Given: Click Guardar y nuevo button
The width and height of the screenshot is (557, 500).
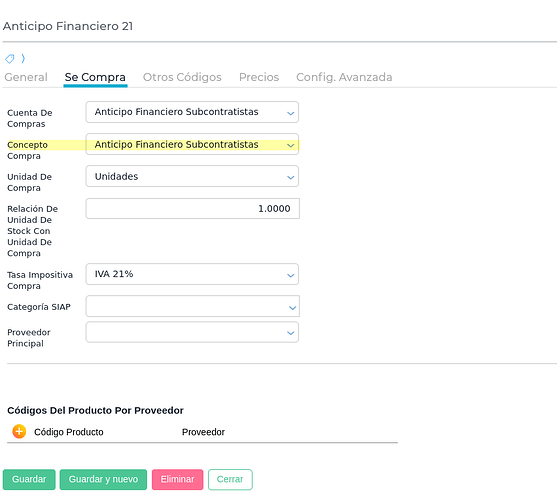Looking at the screenshot, I should [103, 479].
